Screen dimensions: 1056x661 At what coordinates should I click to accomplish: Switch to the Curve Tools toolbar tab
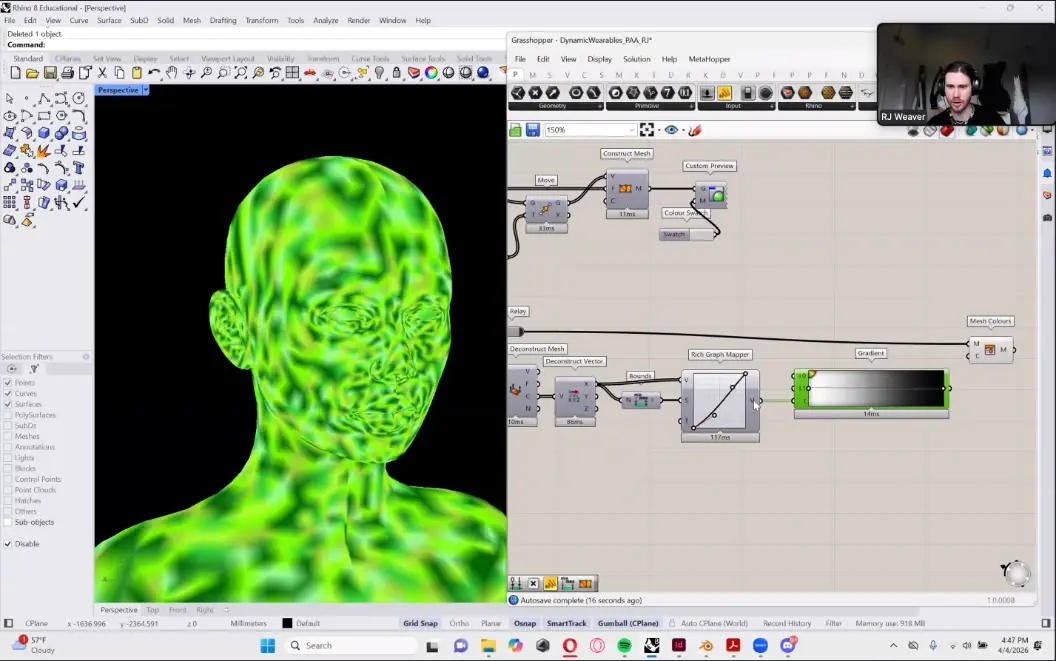370,59
